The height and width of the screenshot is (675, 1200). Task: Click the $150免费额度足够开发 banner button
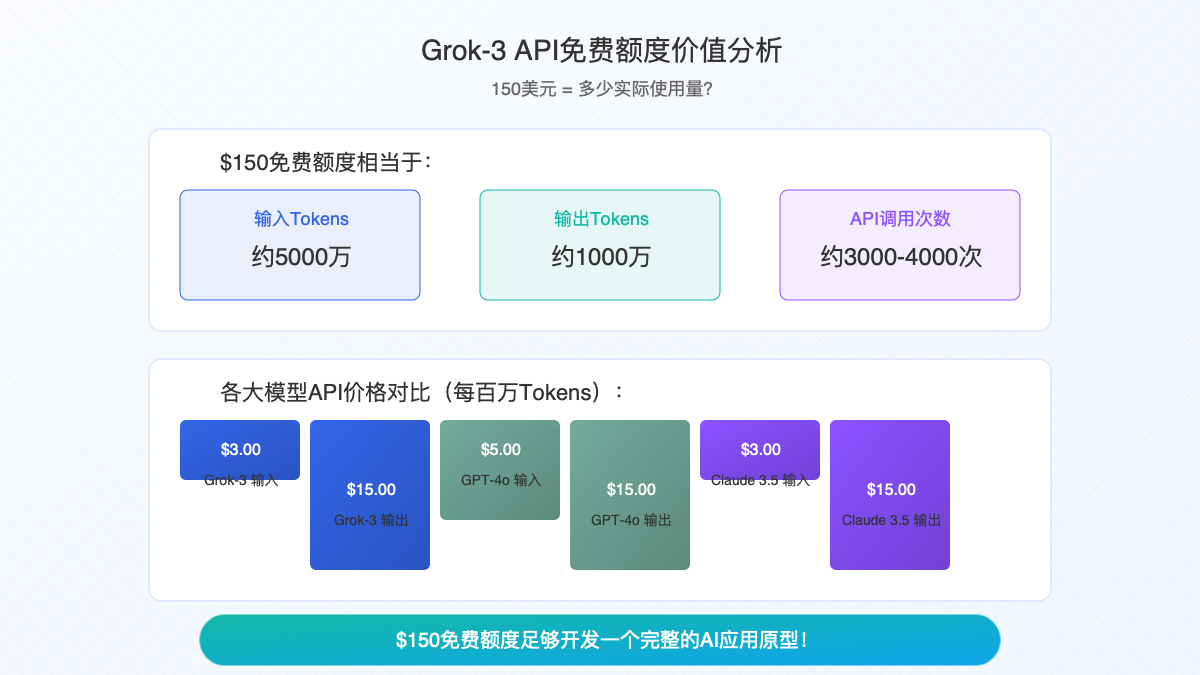600,640
